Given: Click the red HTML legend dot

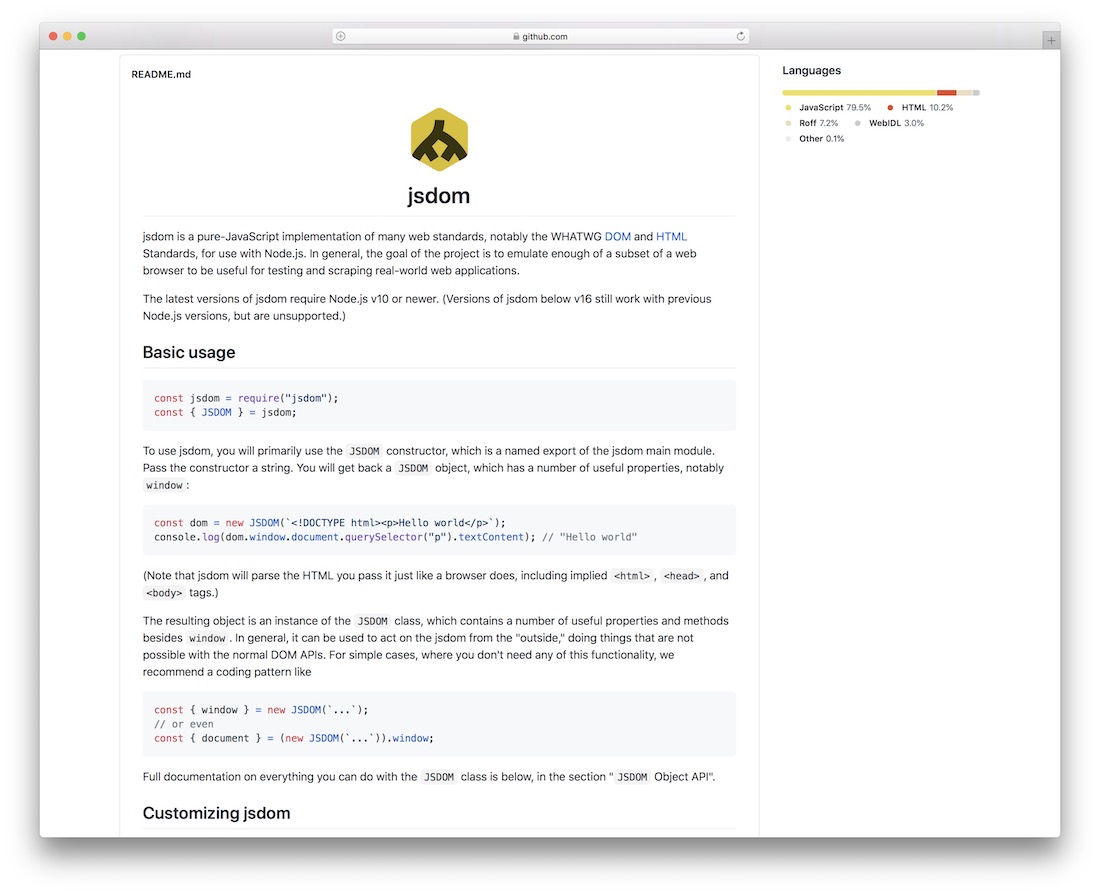Looking at the screenshot, I should 890,107.
